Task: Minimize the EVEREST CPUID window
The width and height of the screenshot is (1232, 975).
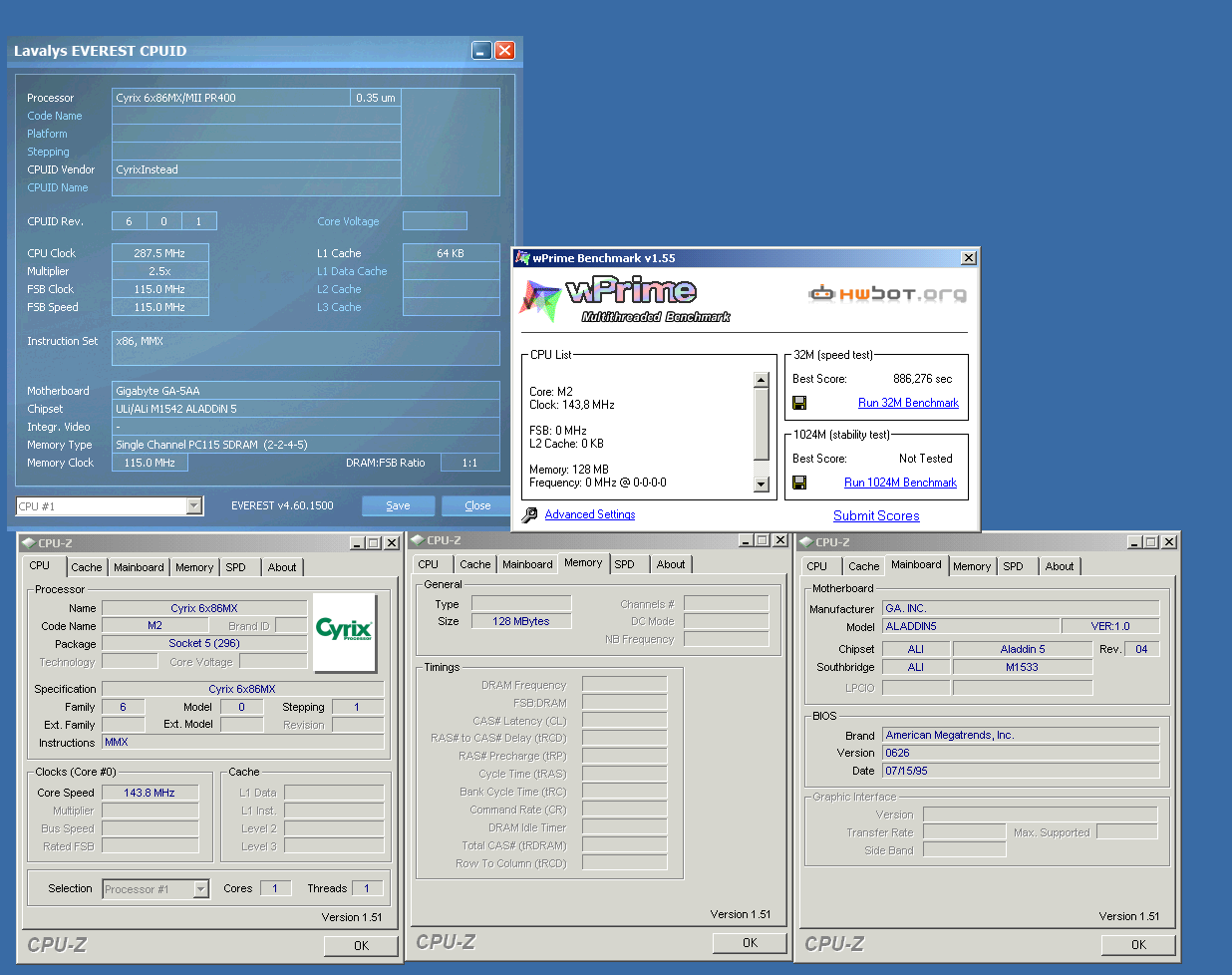Action: tap(481, 50)
